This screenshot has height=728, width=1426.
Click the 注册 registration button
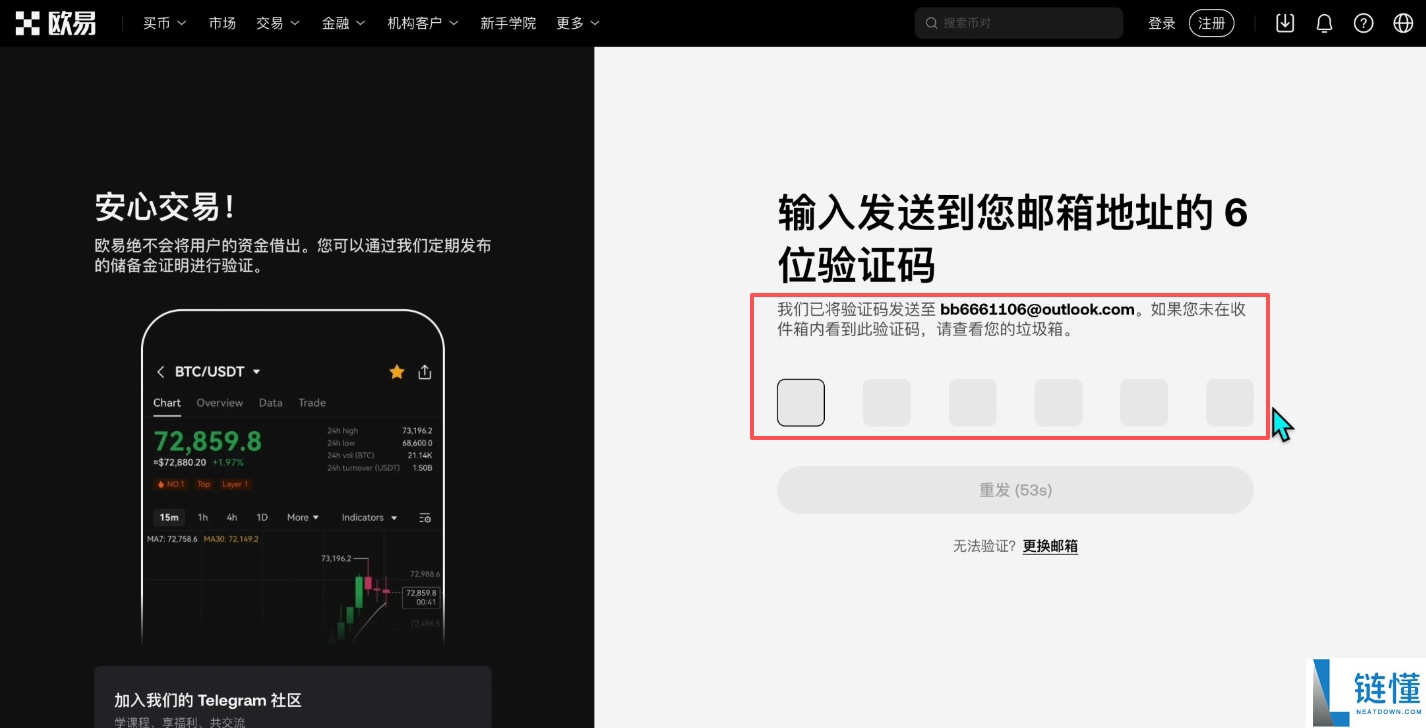1211,22
